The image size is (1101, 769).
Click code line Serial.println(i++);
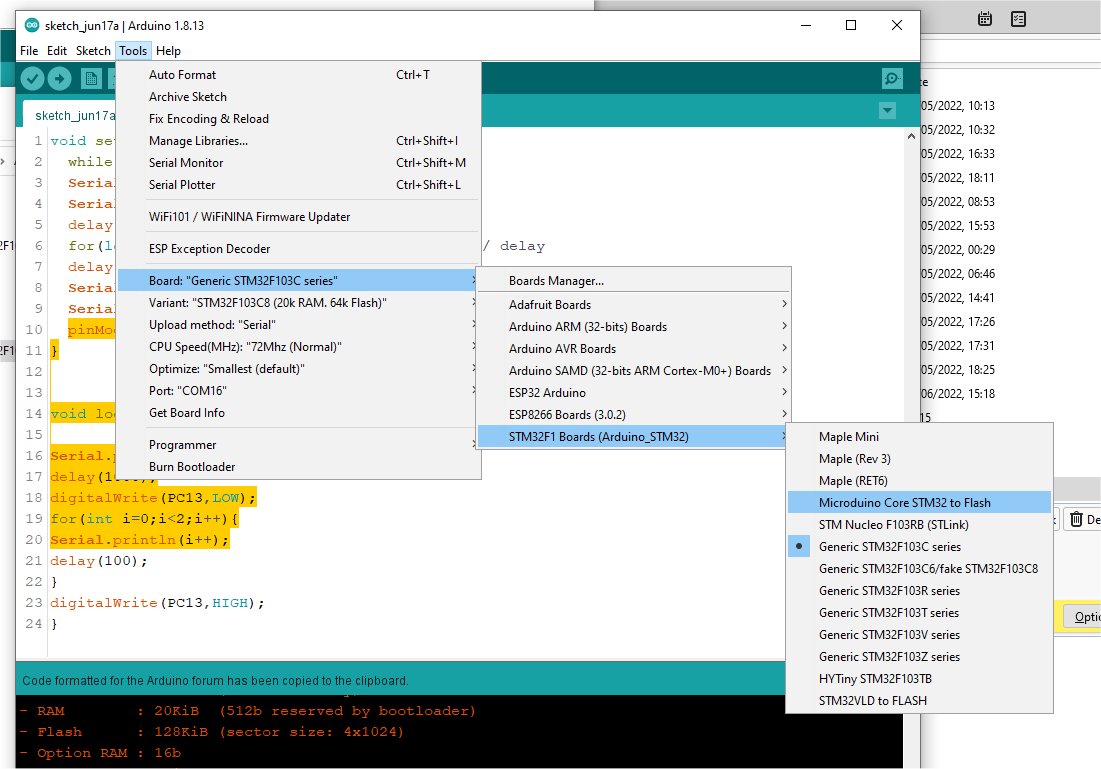[x=139, y=539]
